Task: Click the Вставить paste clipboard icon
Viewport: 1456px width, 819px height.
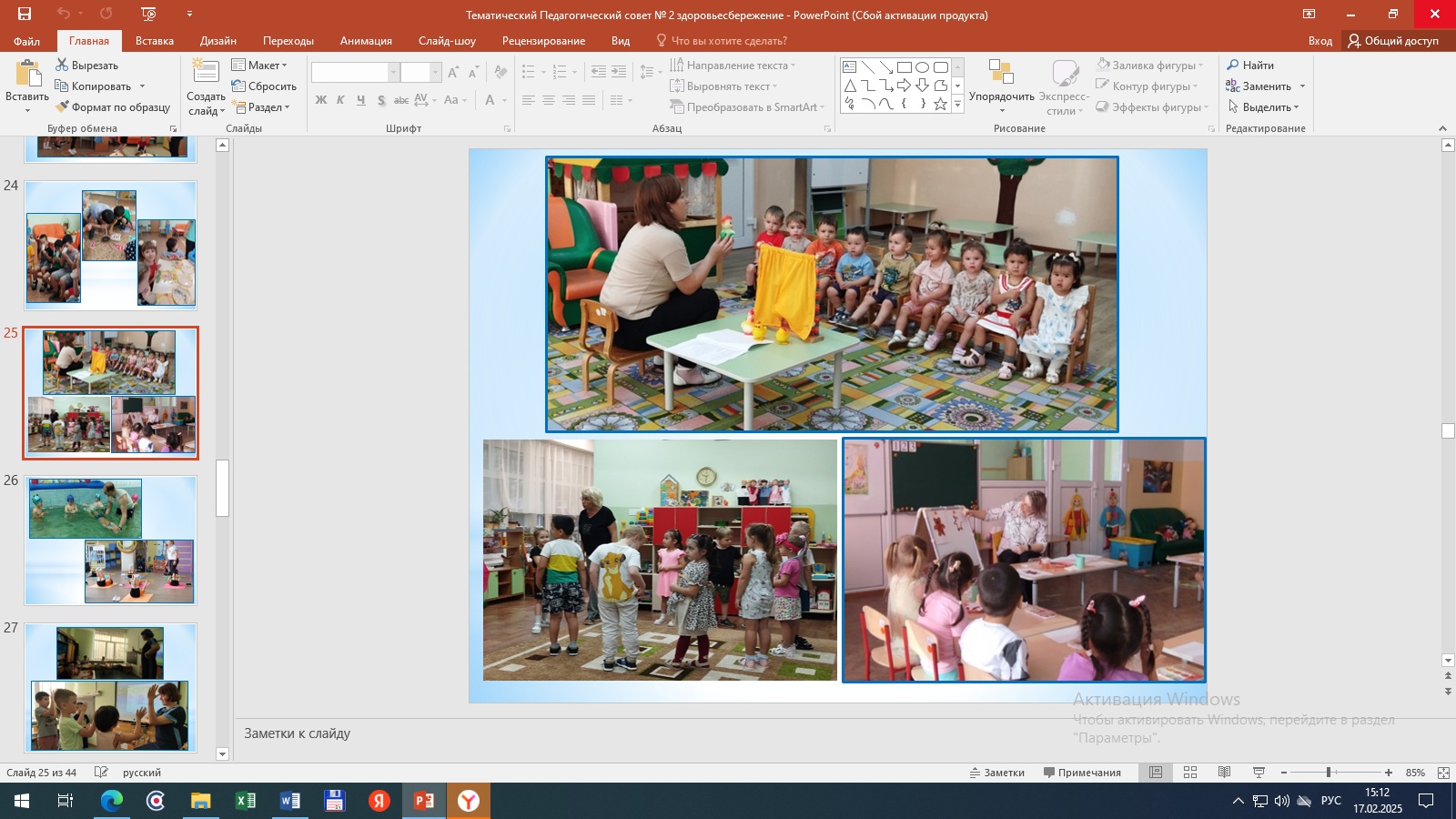Action: (27, 73)
